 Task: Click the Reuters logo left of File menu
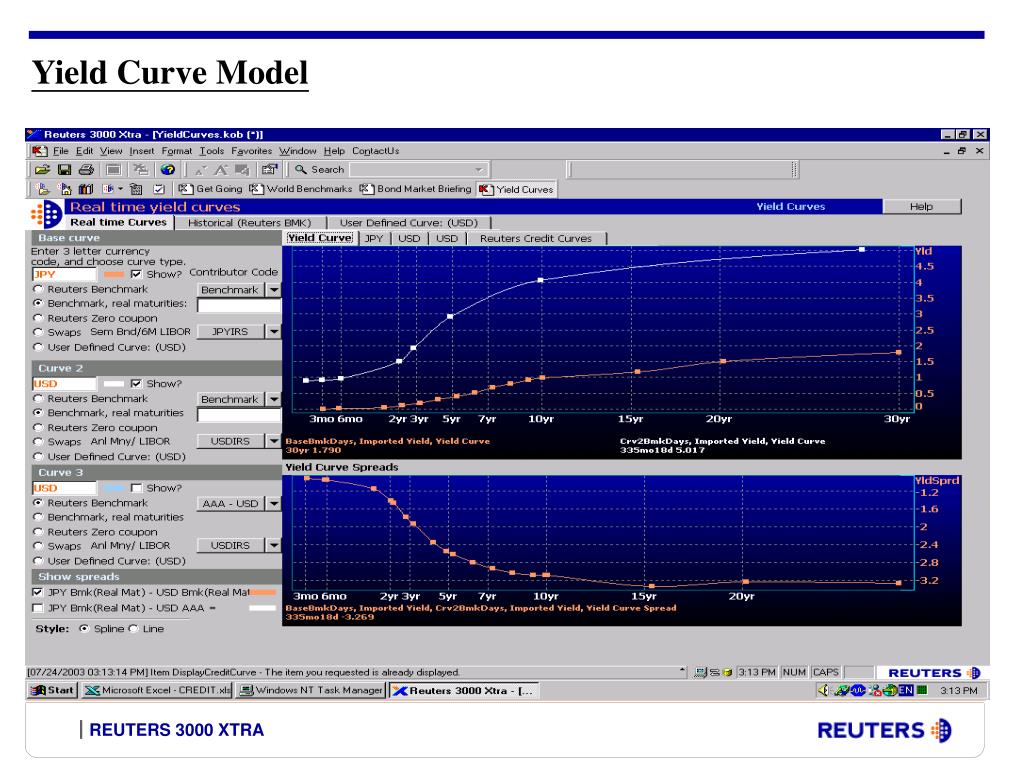(40, 151)
